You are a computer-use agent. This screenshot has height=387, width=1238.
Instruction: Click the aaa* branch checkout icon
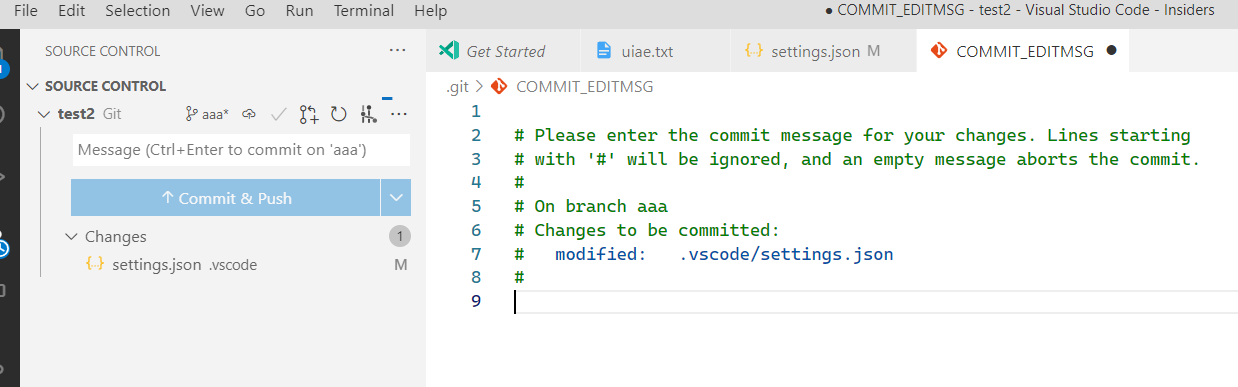click(x=207, y=114)
